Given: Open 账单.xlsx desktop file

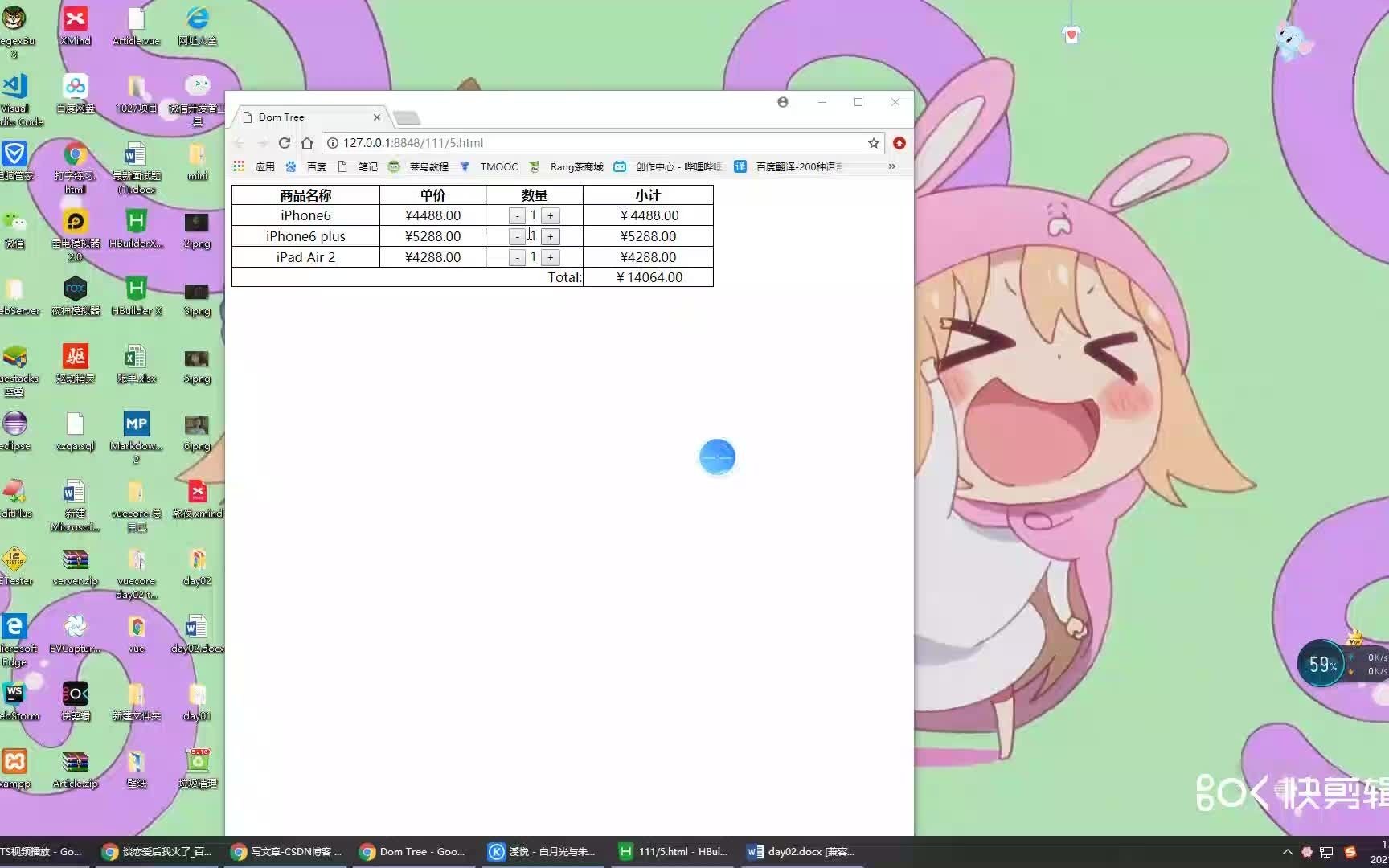Looking at the screenshot, I should (x=137, y=363).
